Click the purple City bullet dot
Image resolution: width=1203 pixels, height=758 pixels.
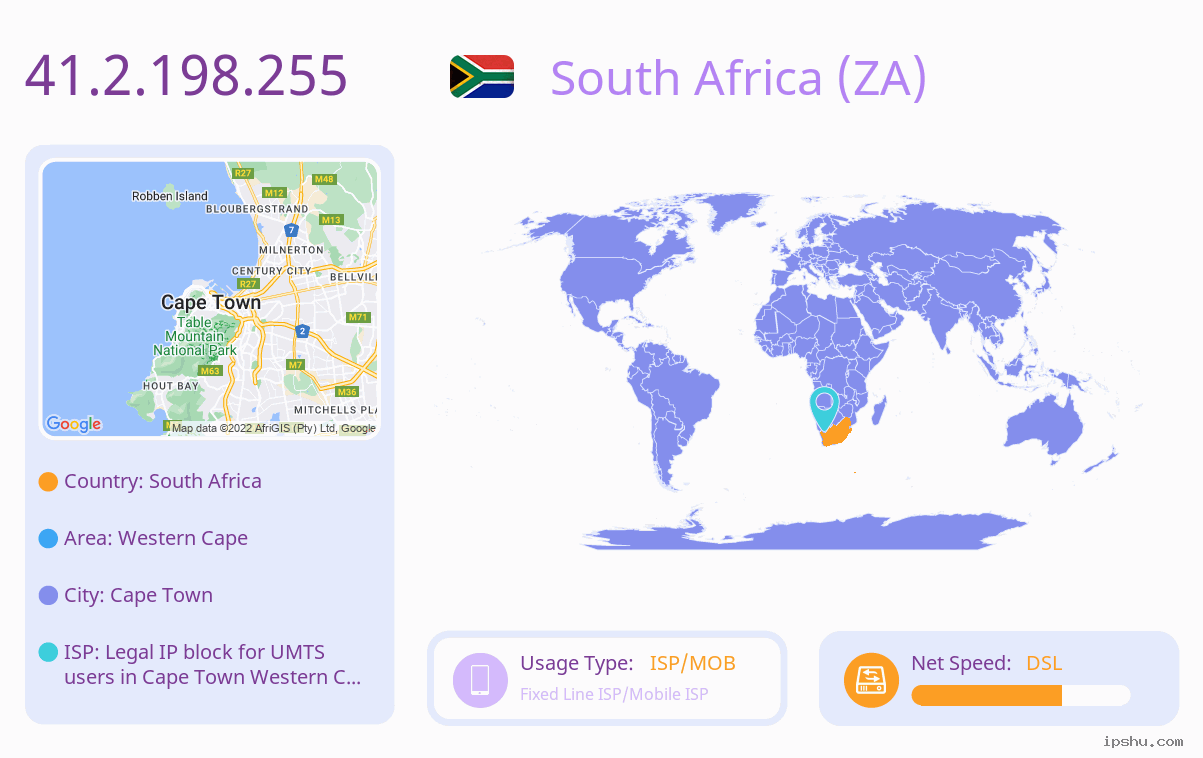pyautogui.click(x=48, y=595)
